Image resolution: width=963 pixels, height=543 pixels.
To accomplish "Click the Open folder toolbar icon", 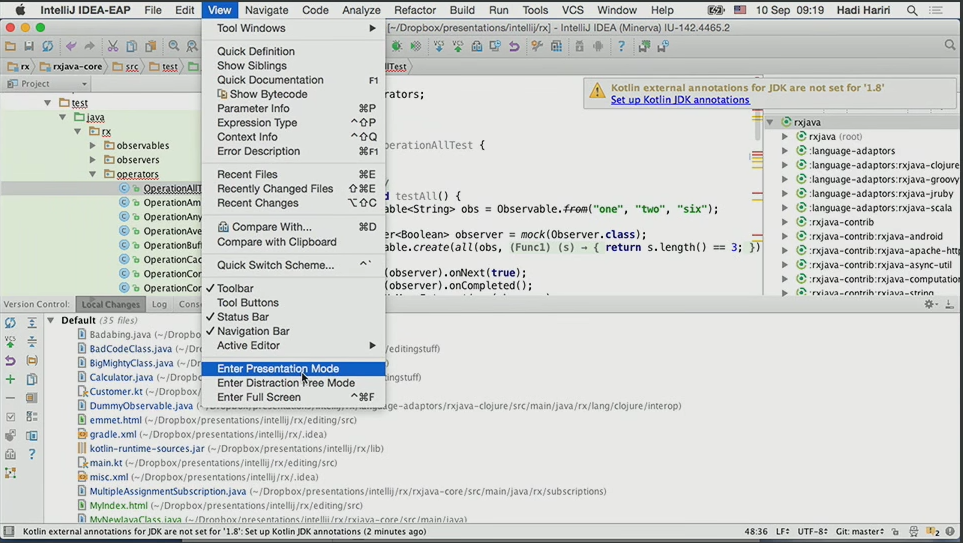I will point(10,46).
